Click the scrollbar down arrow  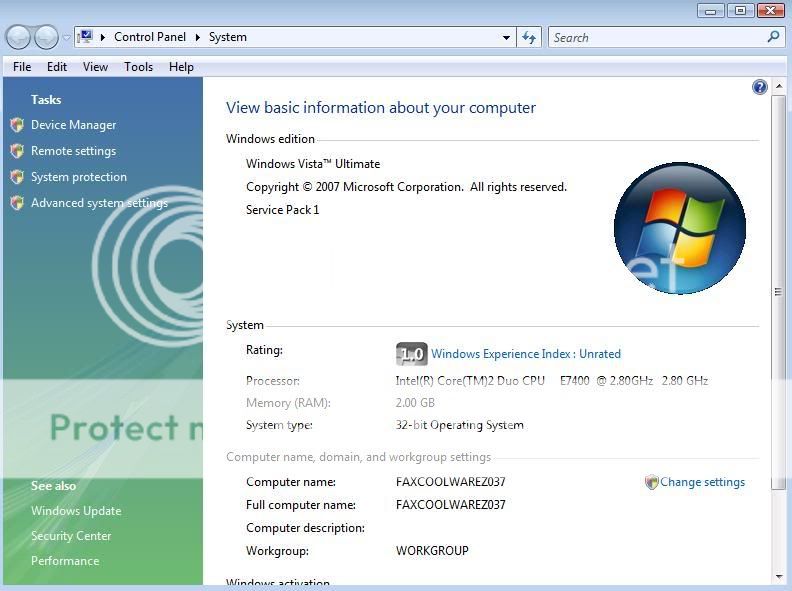pos(779,576)
